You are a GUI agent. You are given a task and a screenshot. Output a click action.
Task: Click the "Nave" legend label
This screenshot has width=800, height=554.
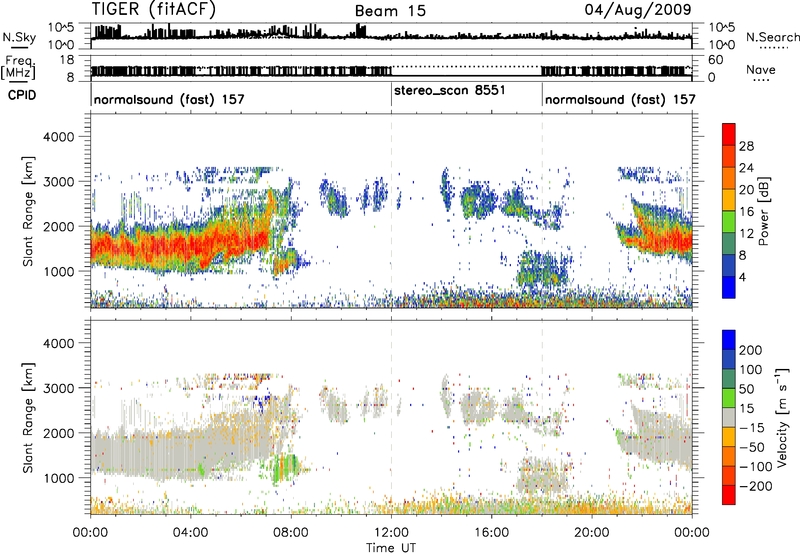(761, 69)
